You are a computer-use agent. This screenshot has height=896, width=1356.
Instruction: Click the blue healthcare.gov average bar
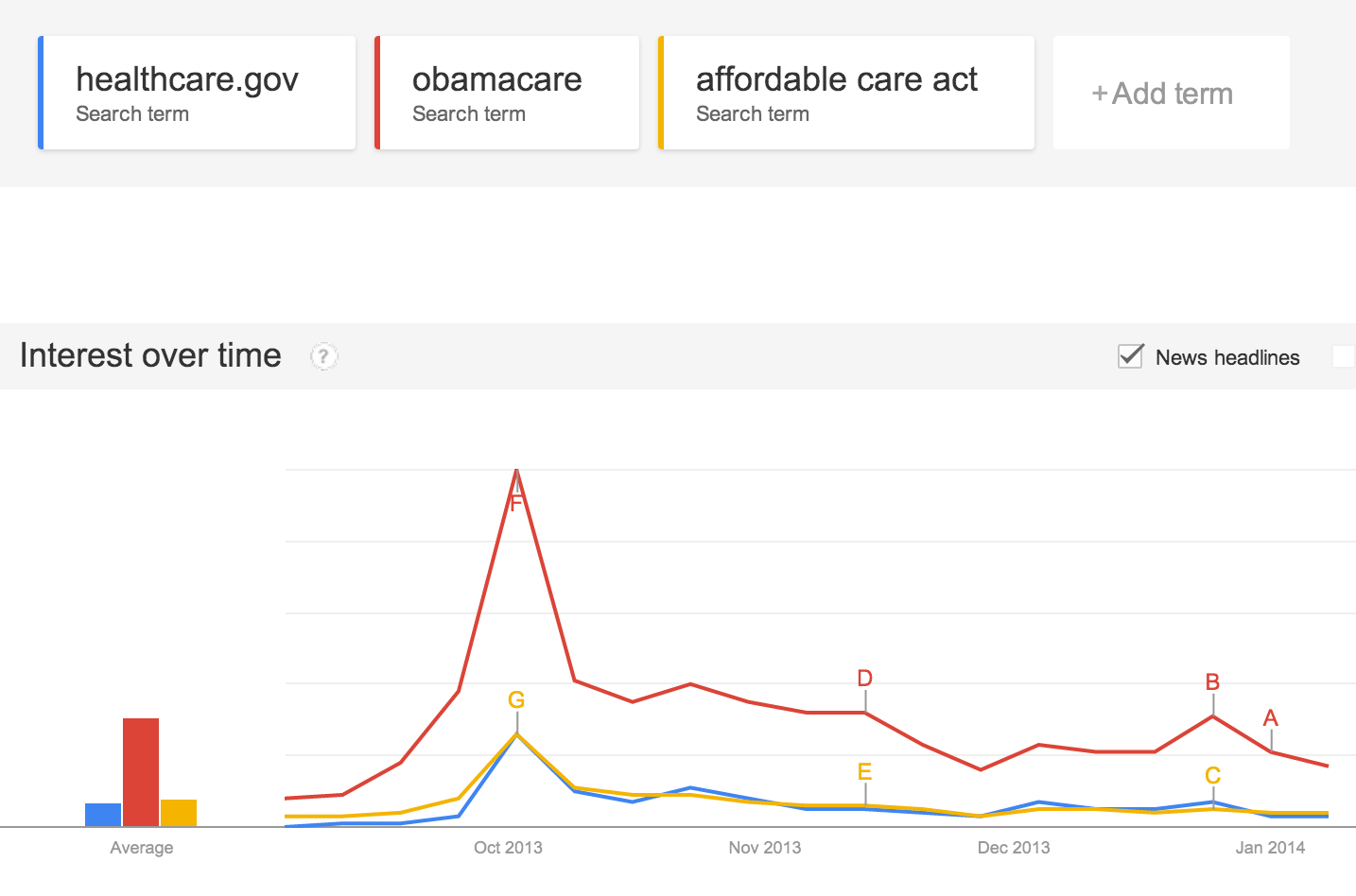click(103, 815)
